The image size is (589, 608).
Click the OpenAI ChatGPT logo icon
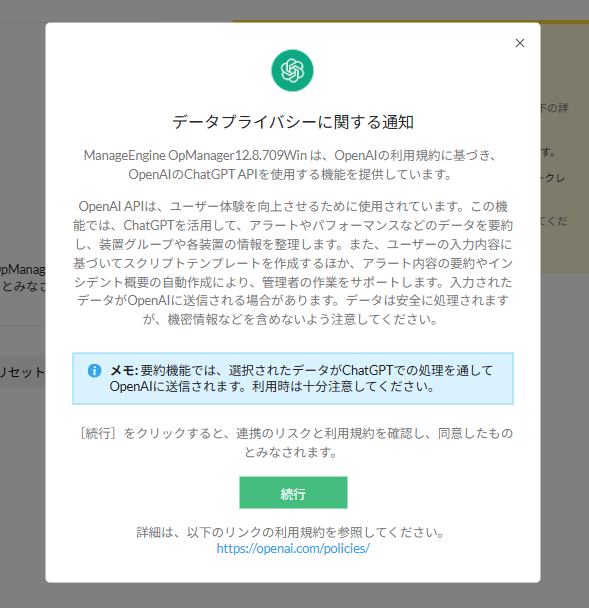click(292, 71)
